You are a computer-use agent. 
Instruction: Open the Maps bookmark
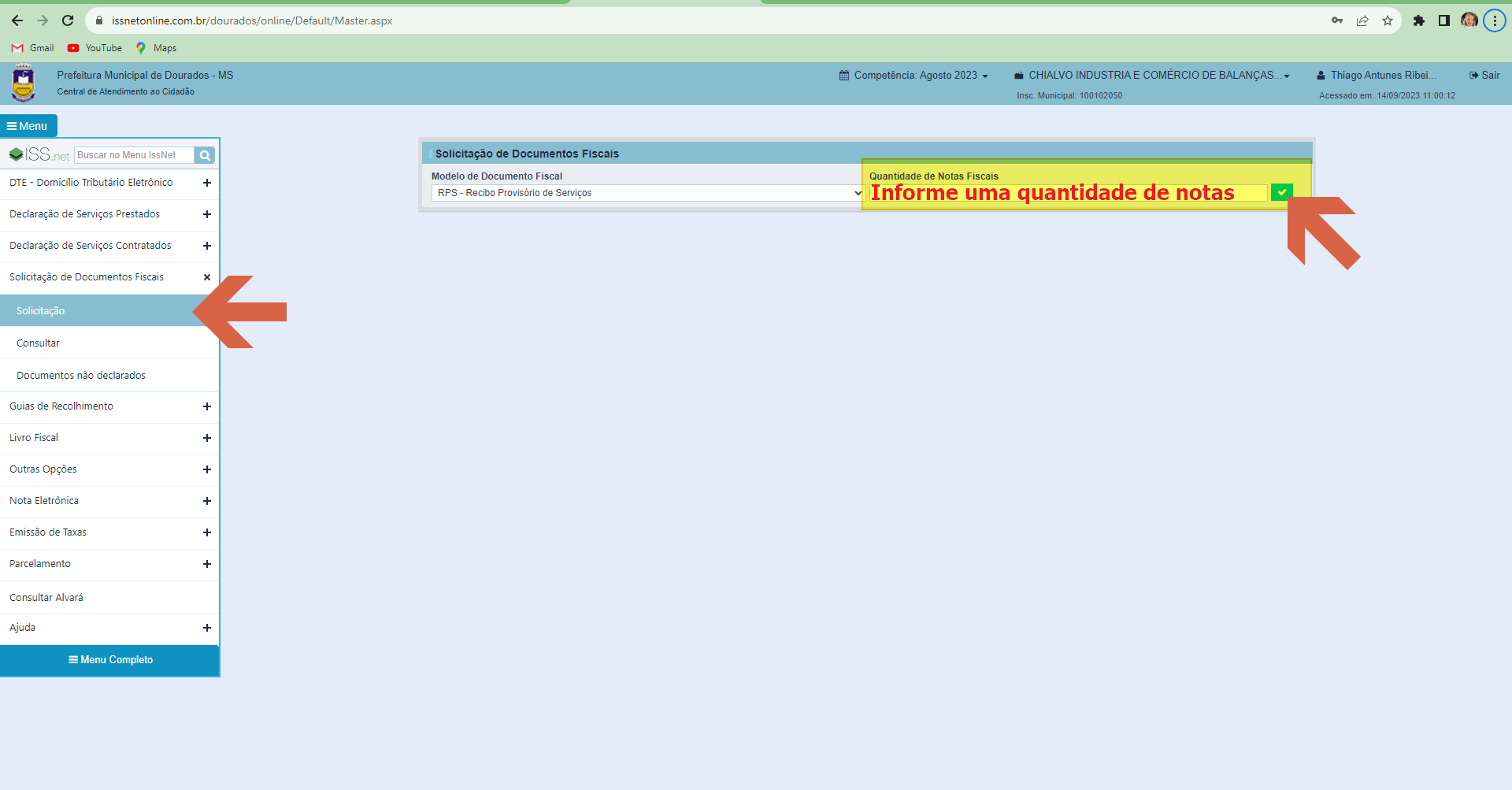click(x=156, y=48)
